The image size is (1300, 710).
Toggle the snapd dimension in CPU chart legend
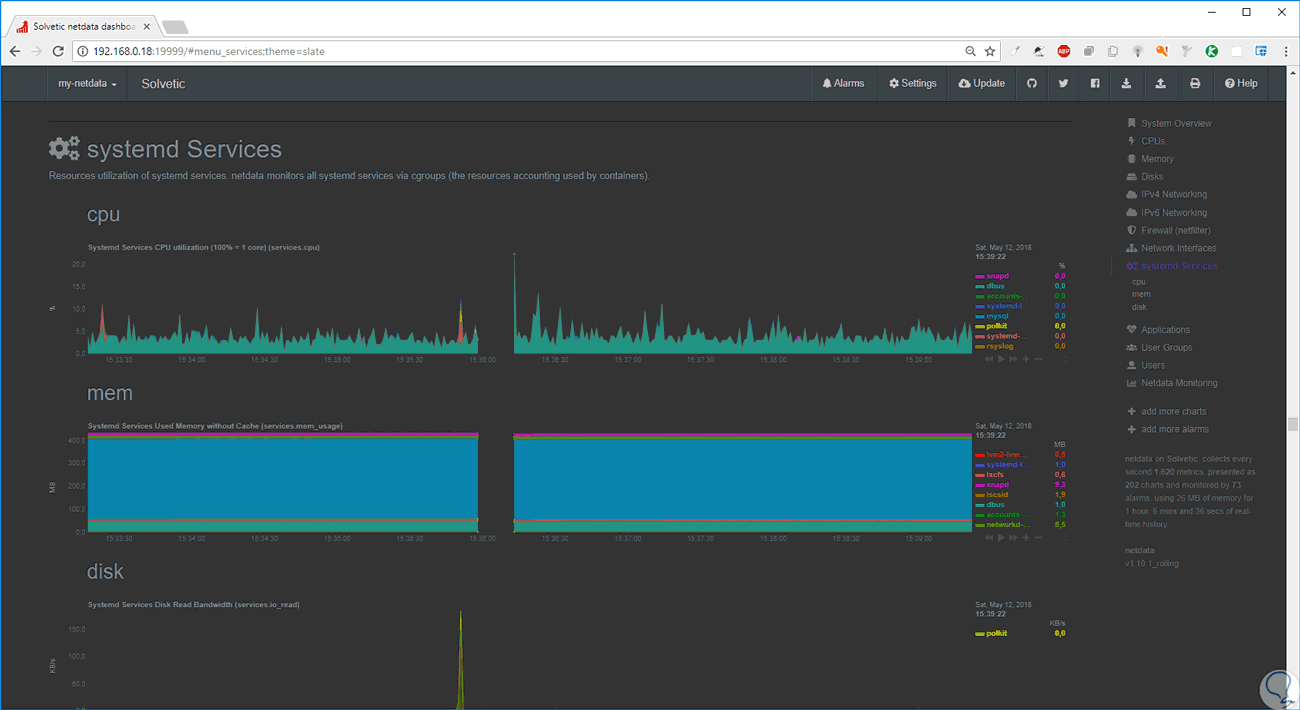coord(996,276)
